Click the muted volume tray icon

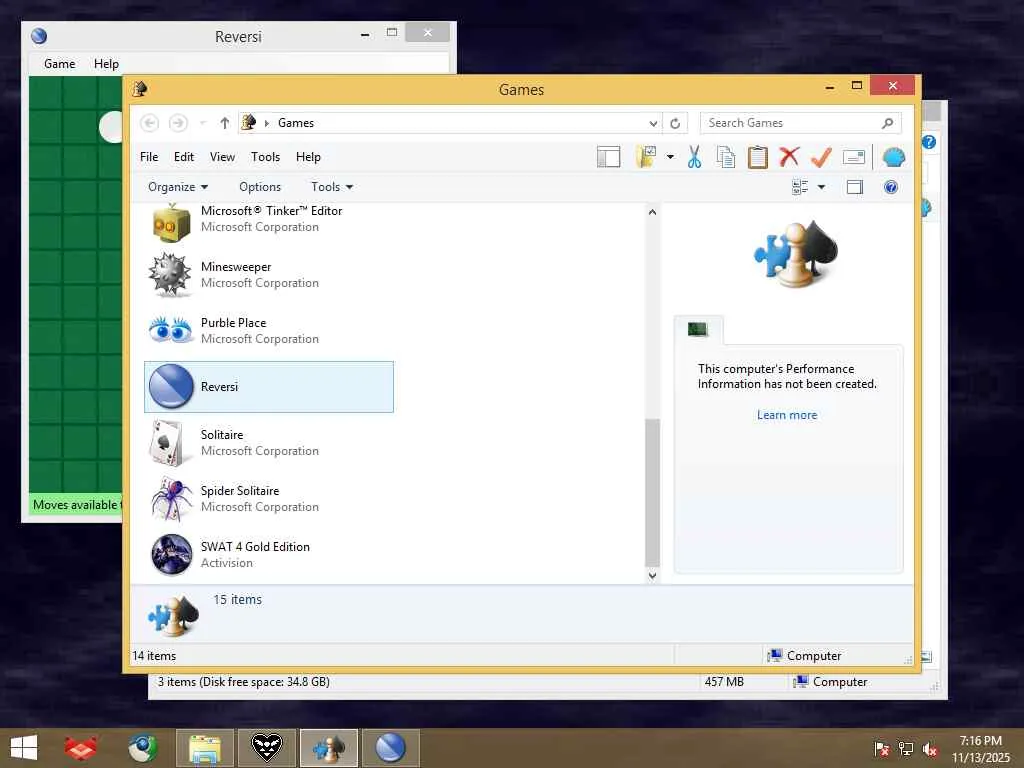pos(930,749)
